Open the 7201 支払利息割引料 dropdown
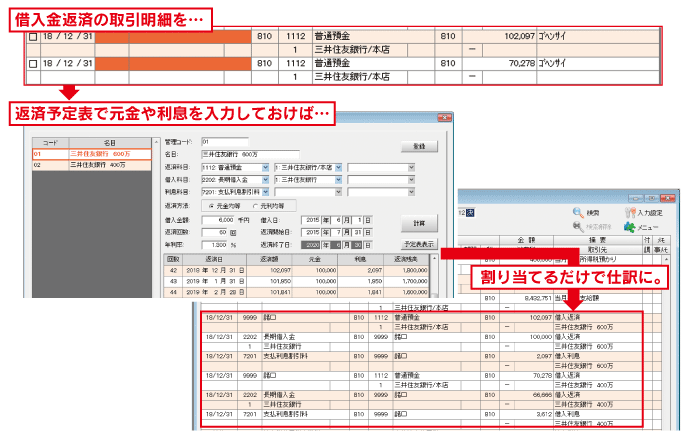 [x=265, y=192]
